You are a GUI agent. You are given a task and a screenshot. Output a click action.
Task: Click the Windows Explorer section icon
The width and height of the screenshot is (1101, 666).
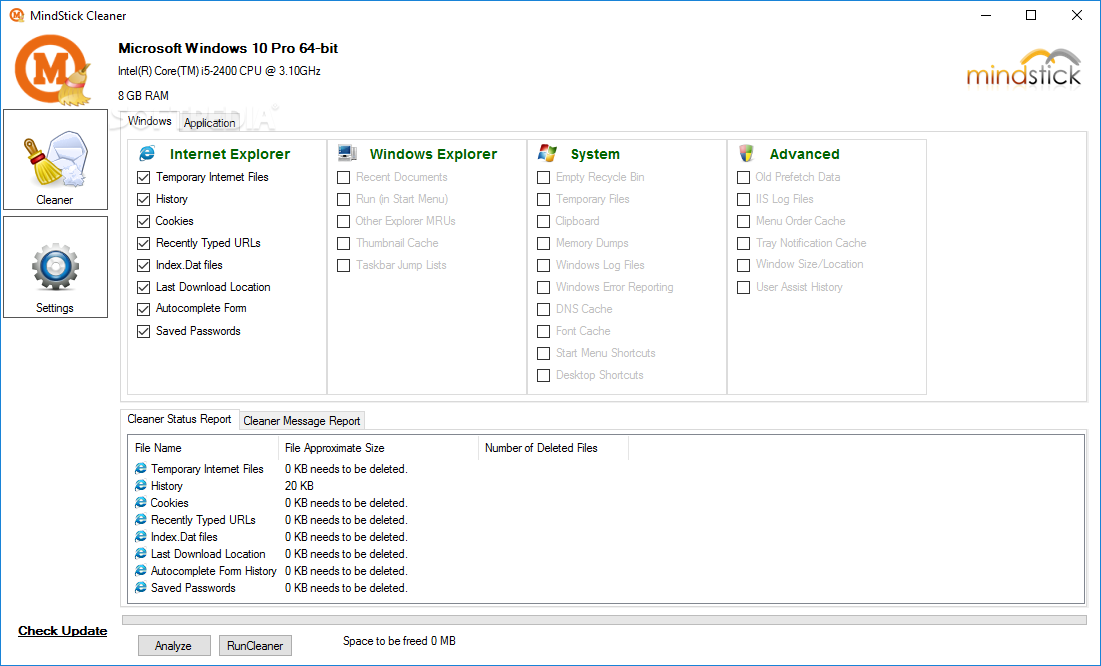tap(347, 153)
